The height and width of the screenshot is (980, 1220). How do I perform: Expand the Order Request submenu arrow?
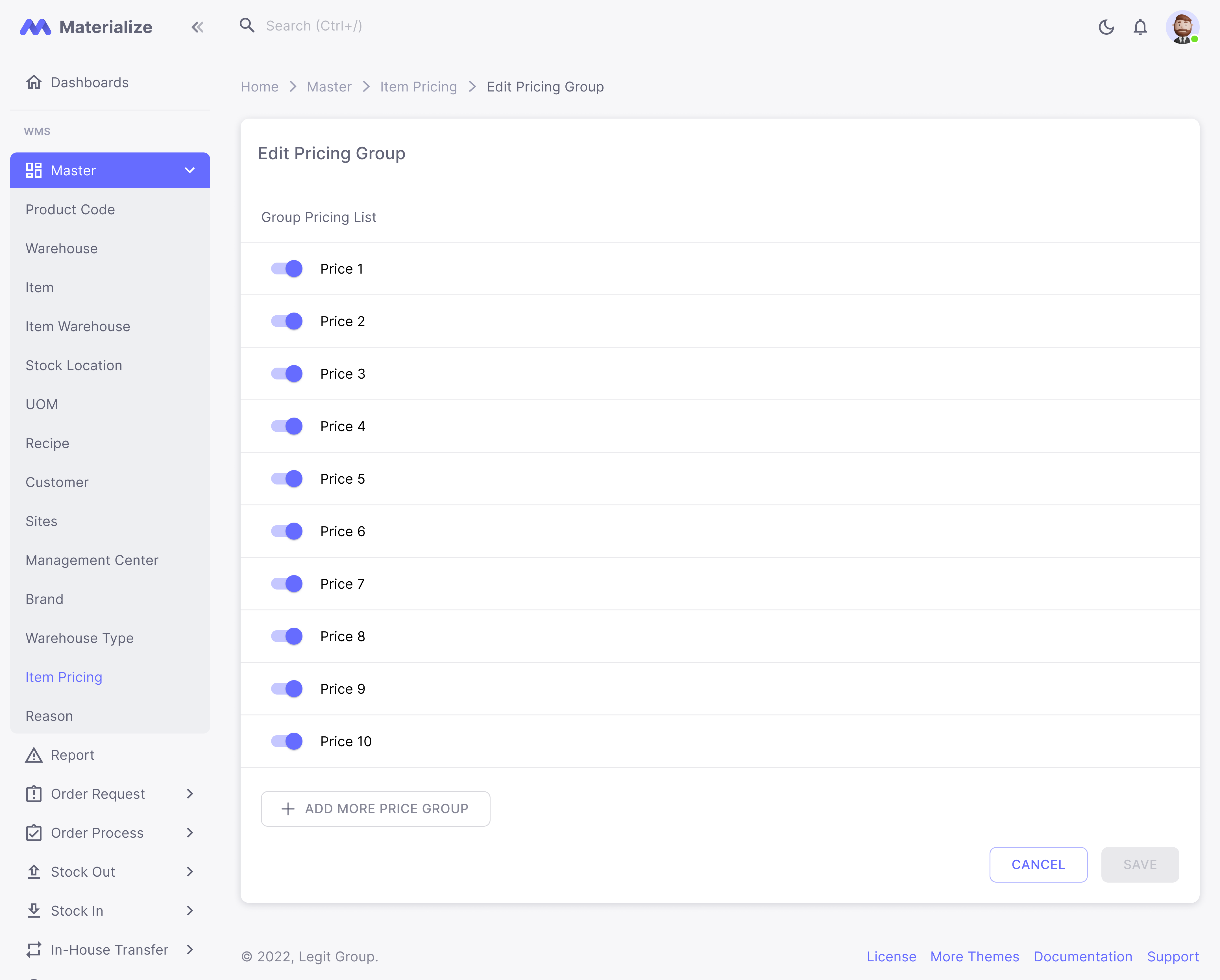[x=189, y=794]
